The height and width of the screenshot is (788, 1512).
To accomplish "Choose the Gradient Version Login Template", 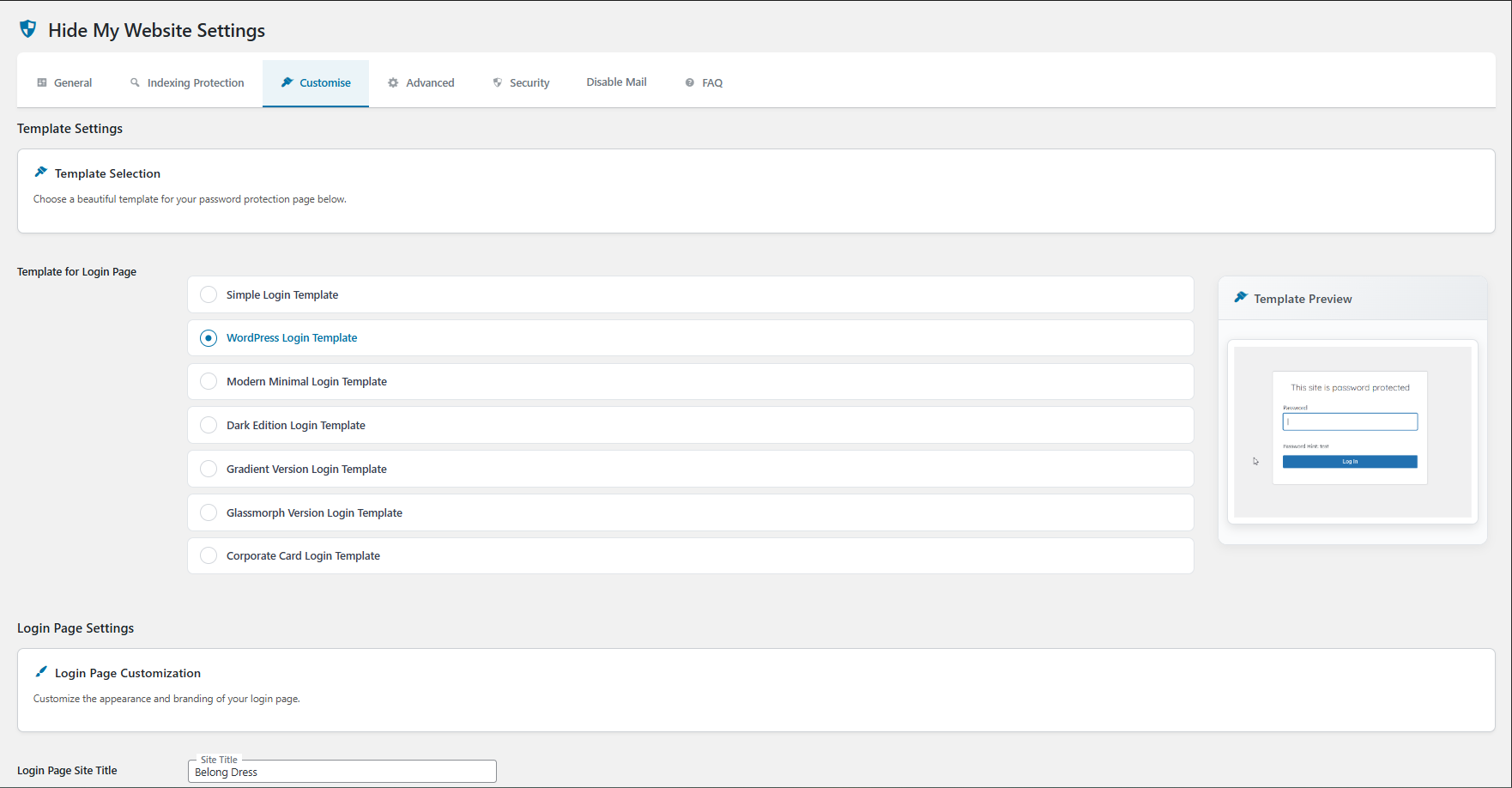I will [209, 469].
